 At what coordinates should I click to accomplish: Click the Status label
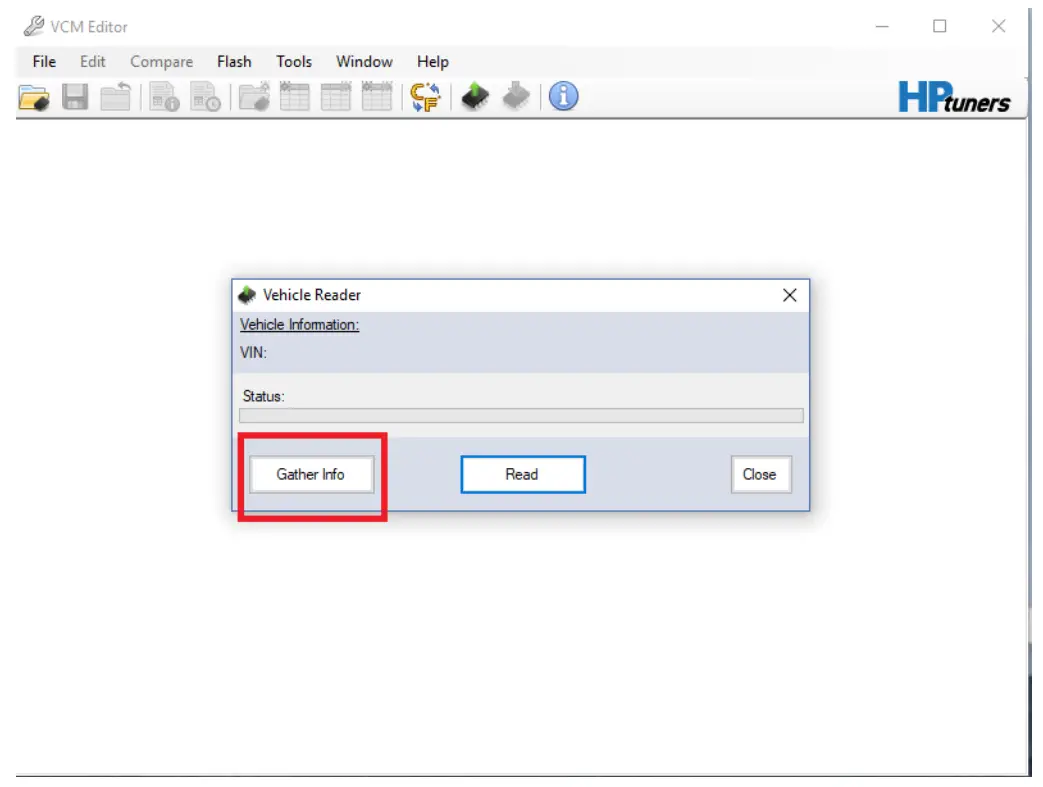[x=263, y=396]
